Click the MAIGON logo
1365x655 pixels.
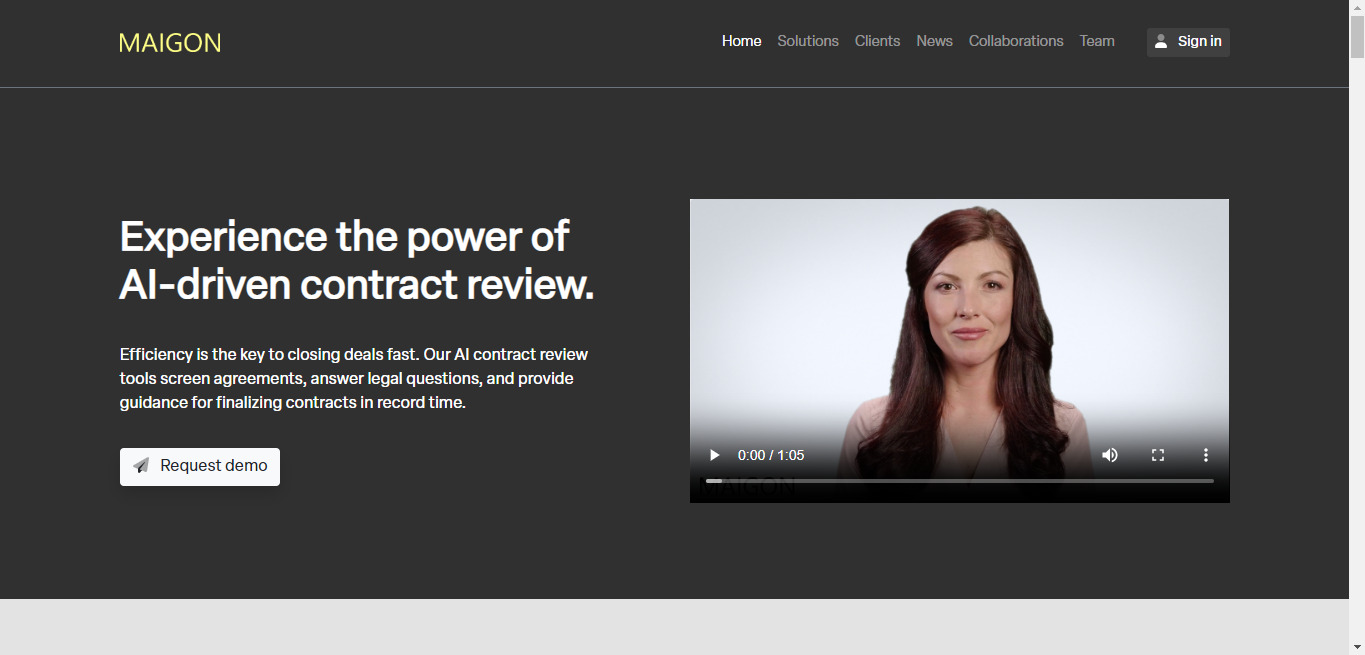pos(170,43)
